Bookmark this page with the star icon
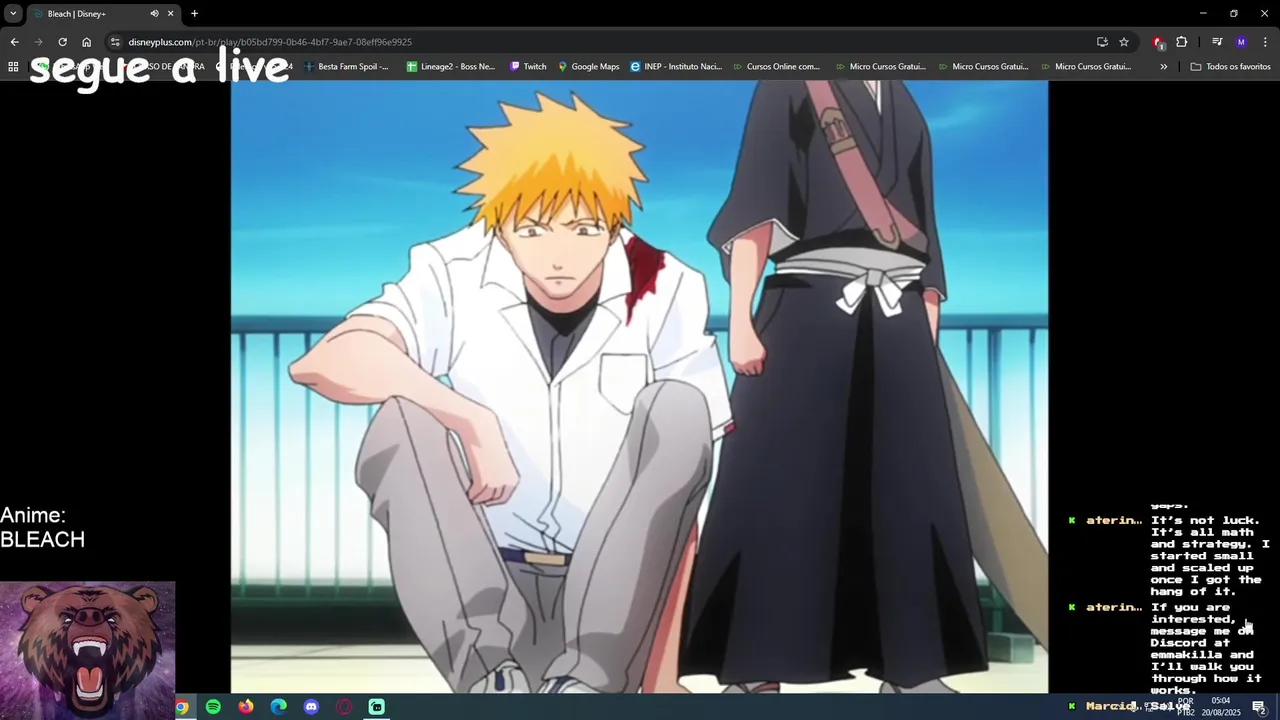 pyautogui.click(x=1124, y=42)
